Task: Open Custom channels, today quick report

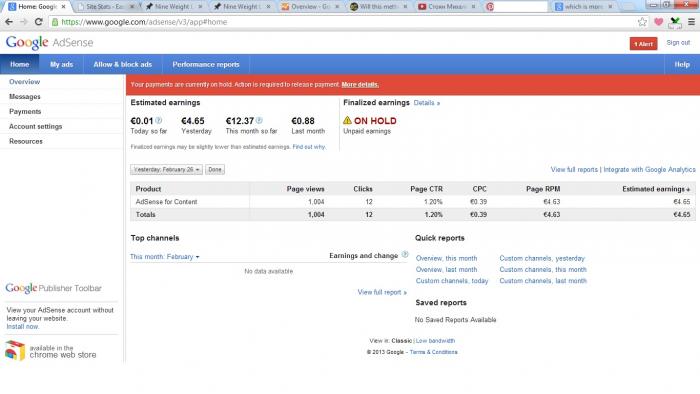Action: pos(452,281)
